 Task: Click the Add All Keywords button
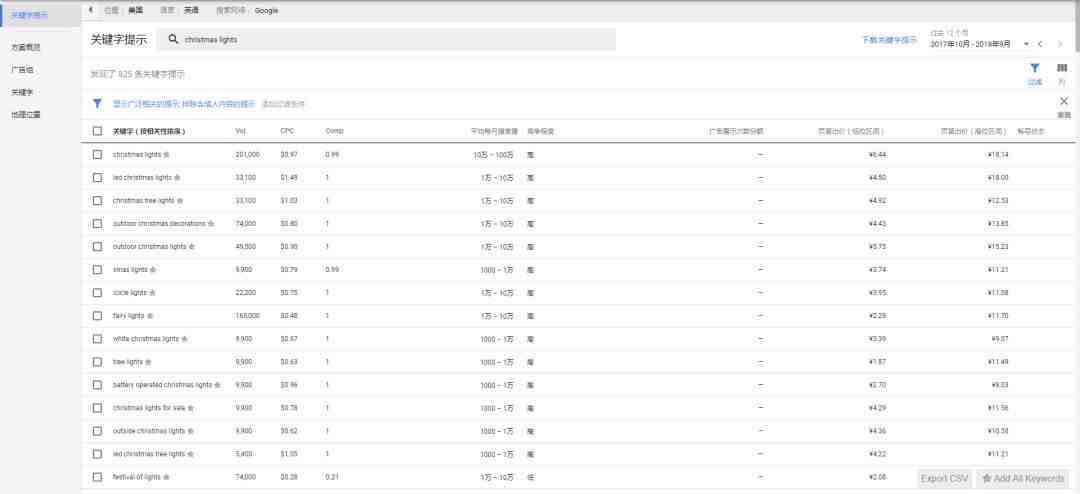[x=1023, y=479]
